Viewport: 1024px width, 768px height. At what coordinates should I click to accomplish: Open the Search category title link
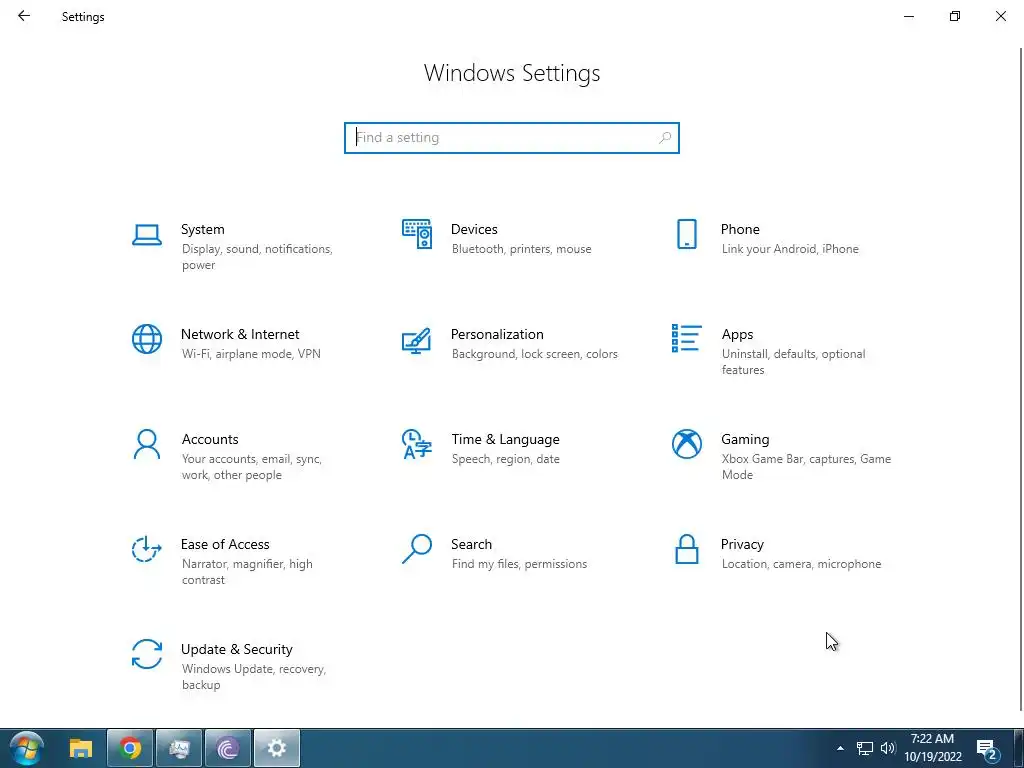(x=472, y=545)
